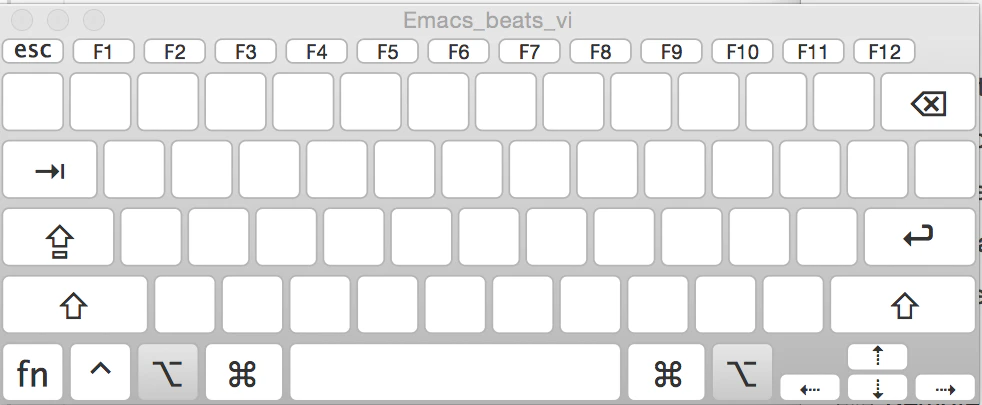Click the return key arrow icon

click(x=918, y=235)
